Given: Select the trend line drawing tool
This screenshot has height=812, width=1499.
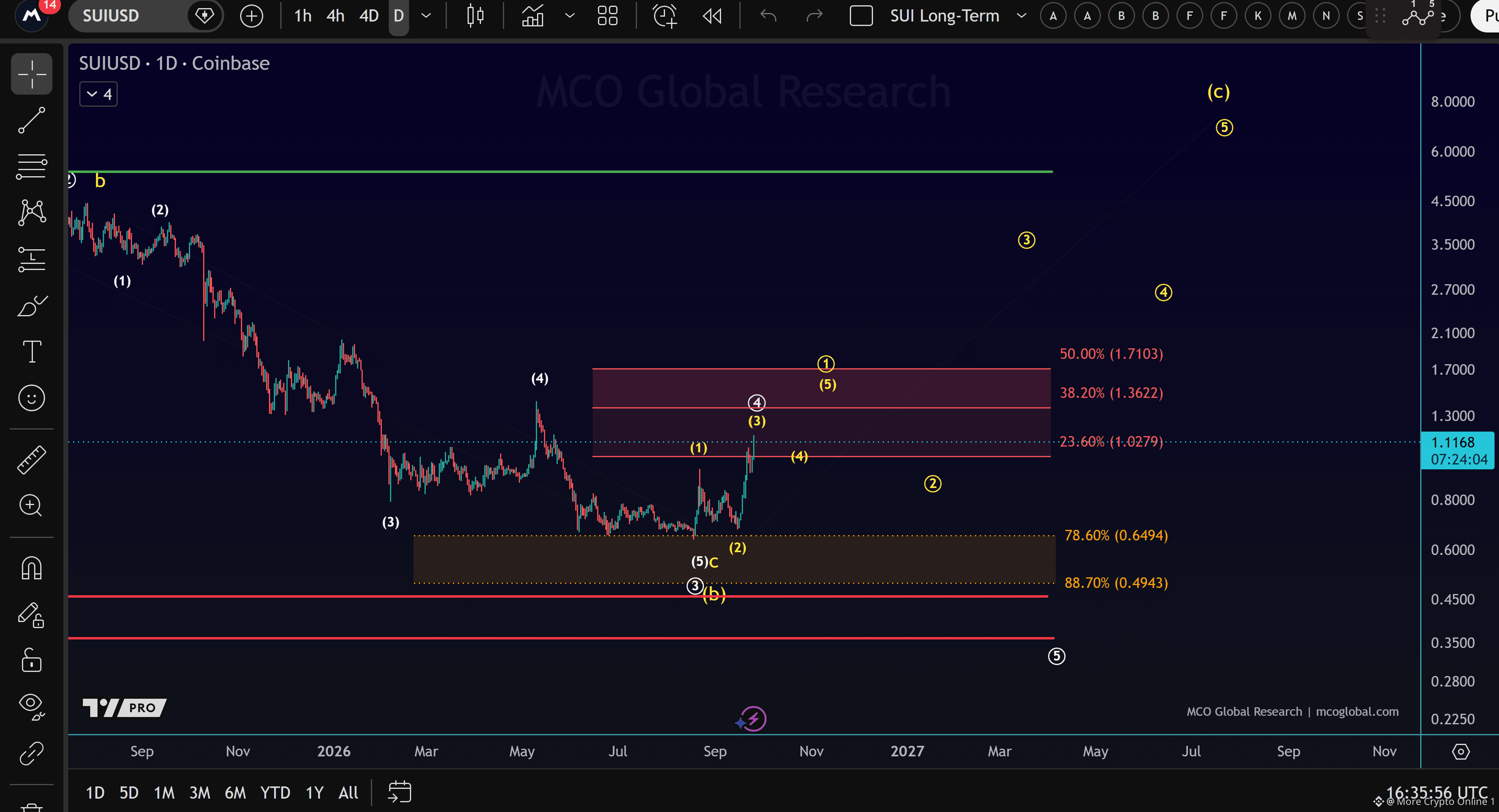Looking at the screenshot, I should click(31, 120).
